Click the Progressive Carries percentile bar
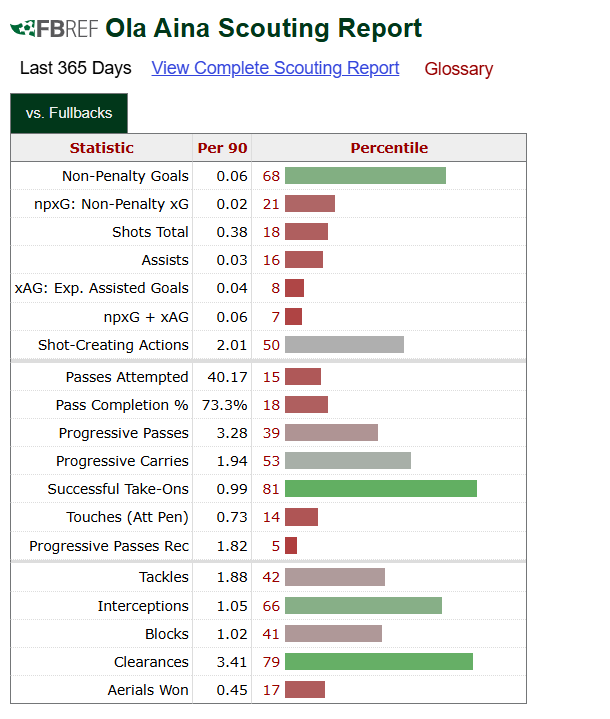 click(x=347, y=461)
